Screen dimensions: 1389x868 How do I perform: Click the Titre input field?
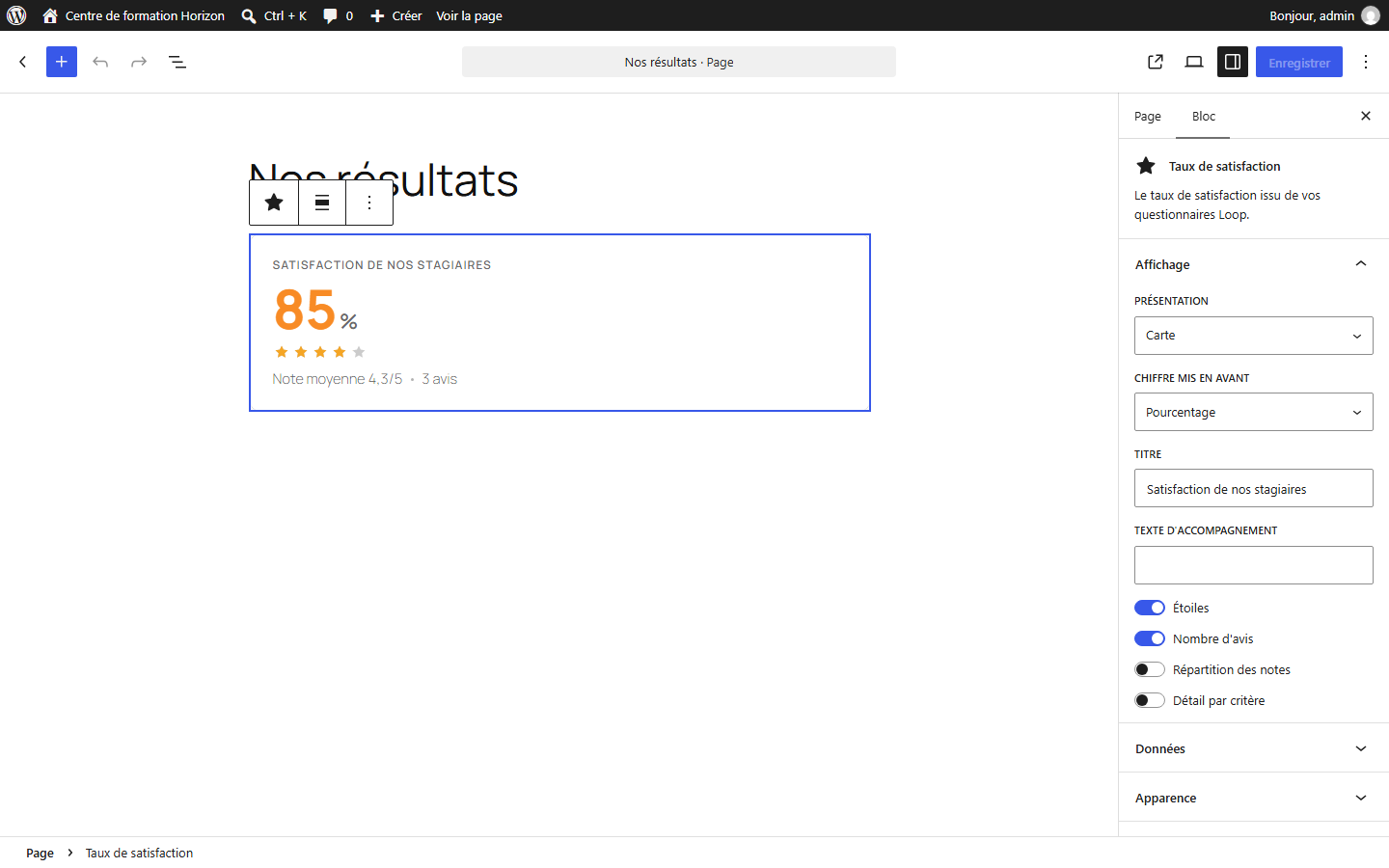click(1254, 488)
